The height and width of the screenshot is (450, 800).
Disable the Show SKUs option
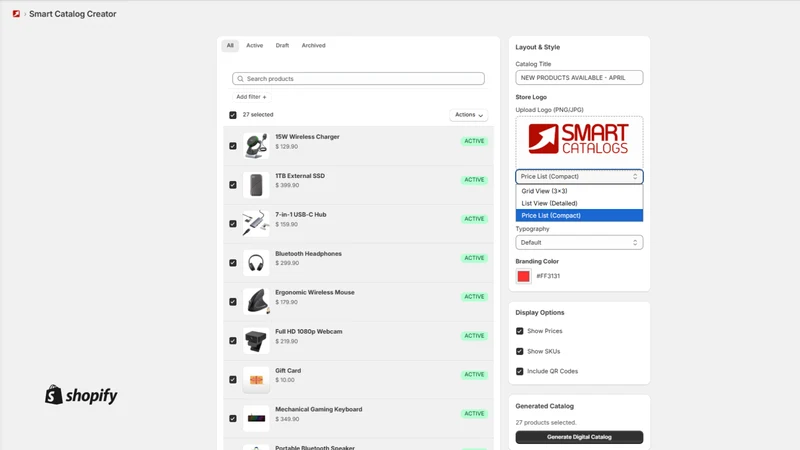coord(519,352)
